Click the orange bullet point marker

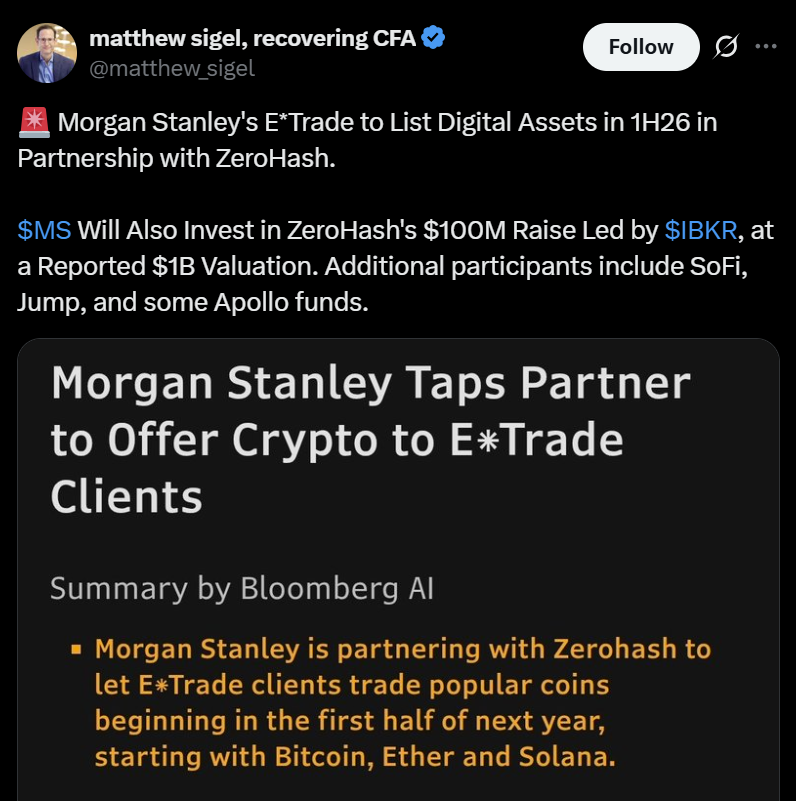(x=74, y=651)
